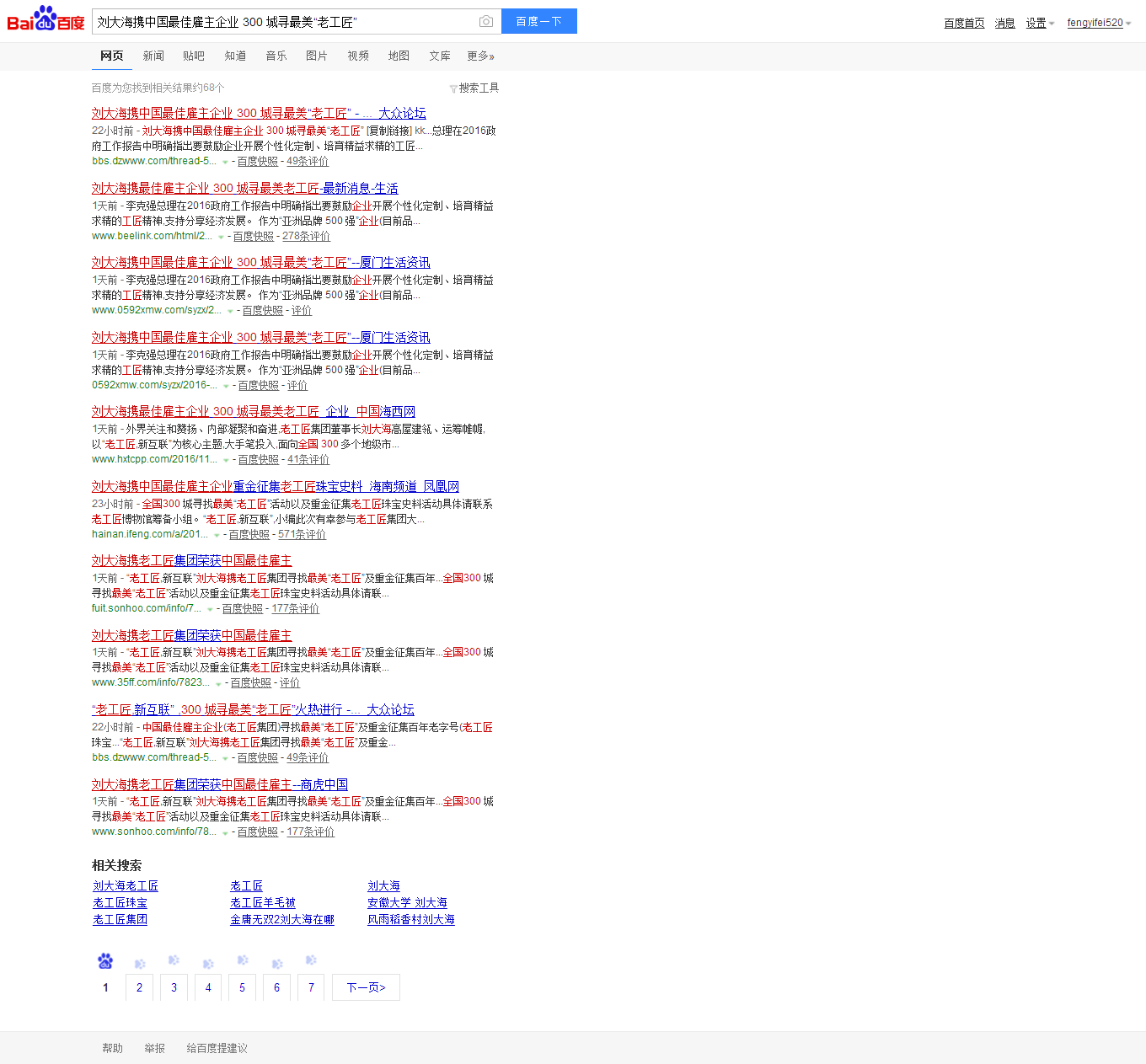Open 评价 link for www.35ff.com result
The image size is (1146, 1064).
pyautogui.click(x=290, y=682)
